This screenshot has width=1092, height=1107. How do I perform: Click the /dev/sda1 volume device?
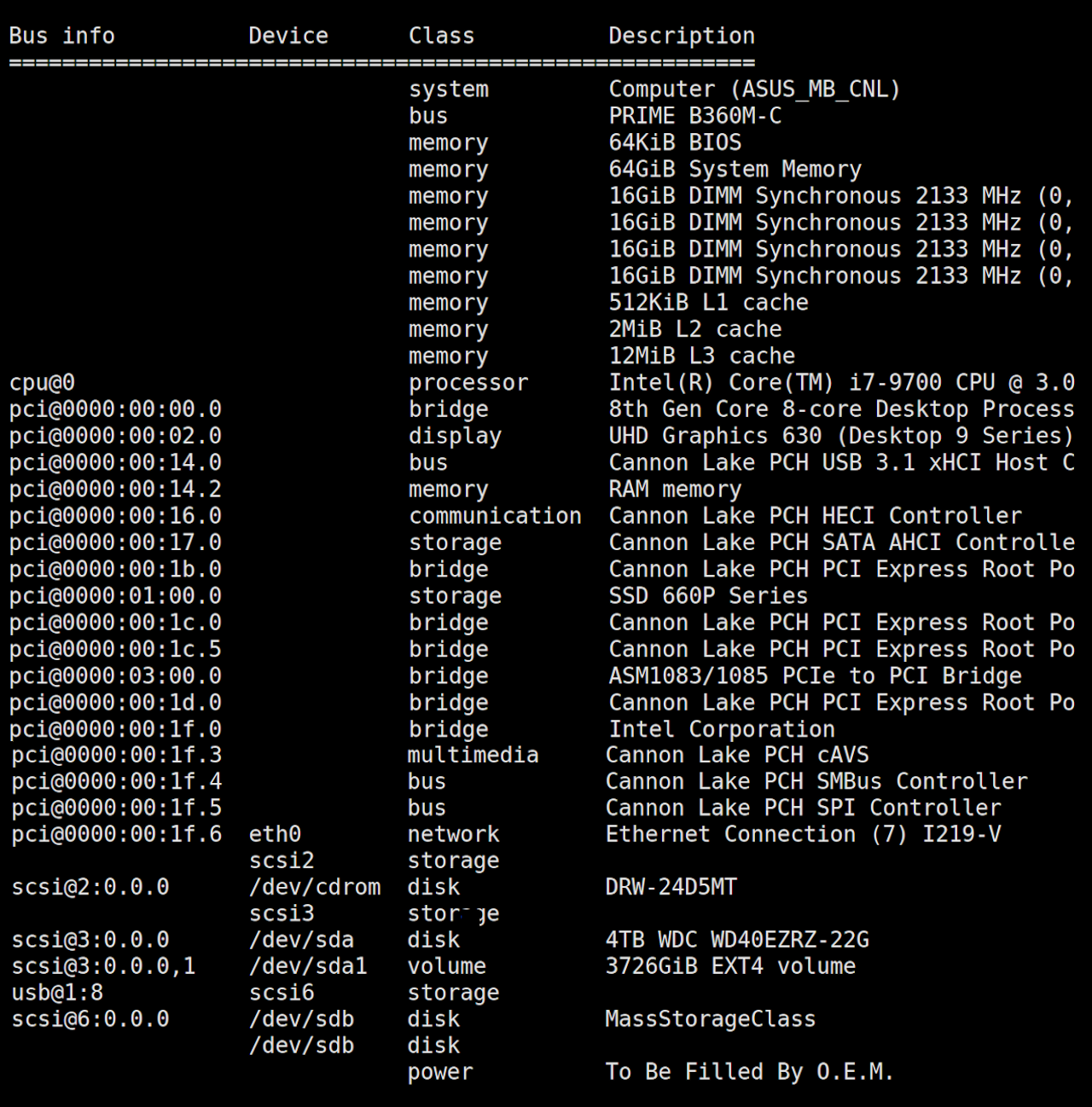pos(308,966)
